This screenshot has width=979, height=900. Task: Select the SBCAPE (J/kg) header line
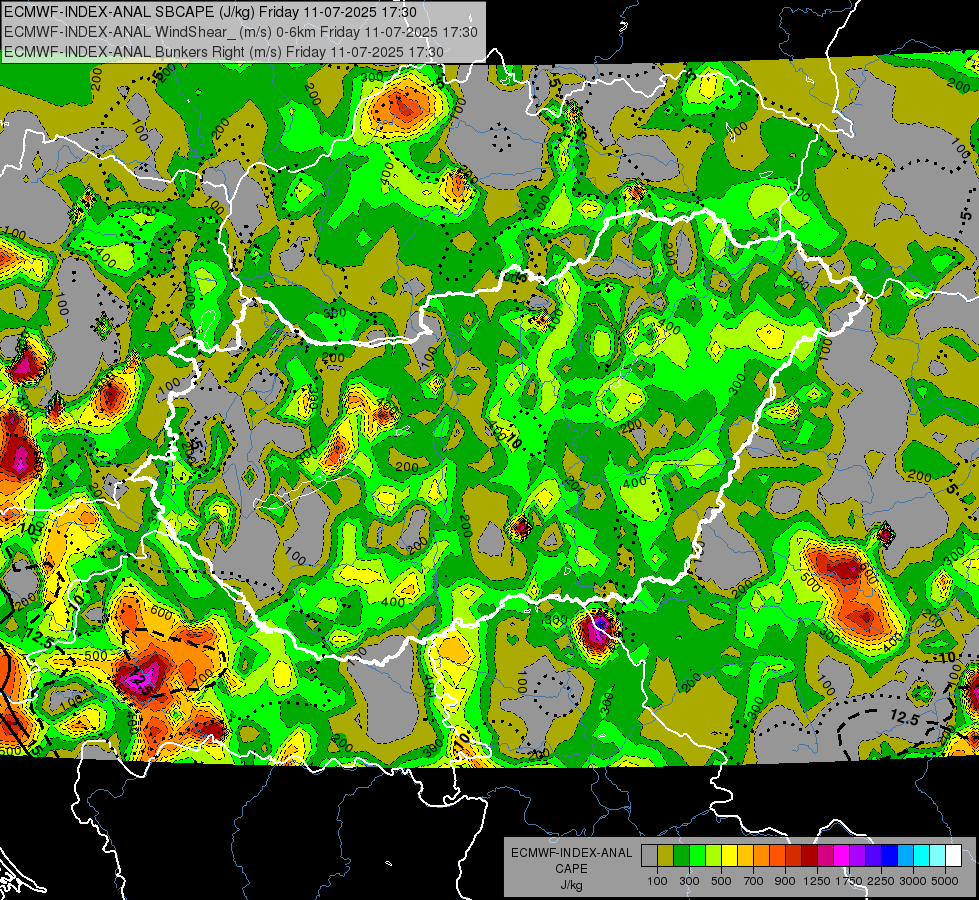coord(210,12)
